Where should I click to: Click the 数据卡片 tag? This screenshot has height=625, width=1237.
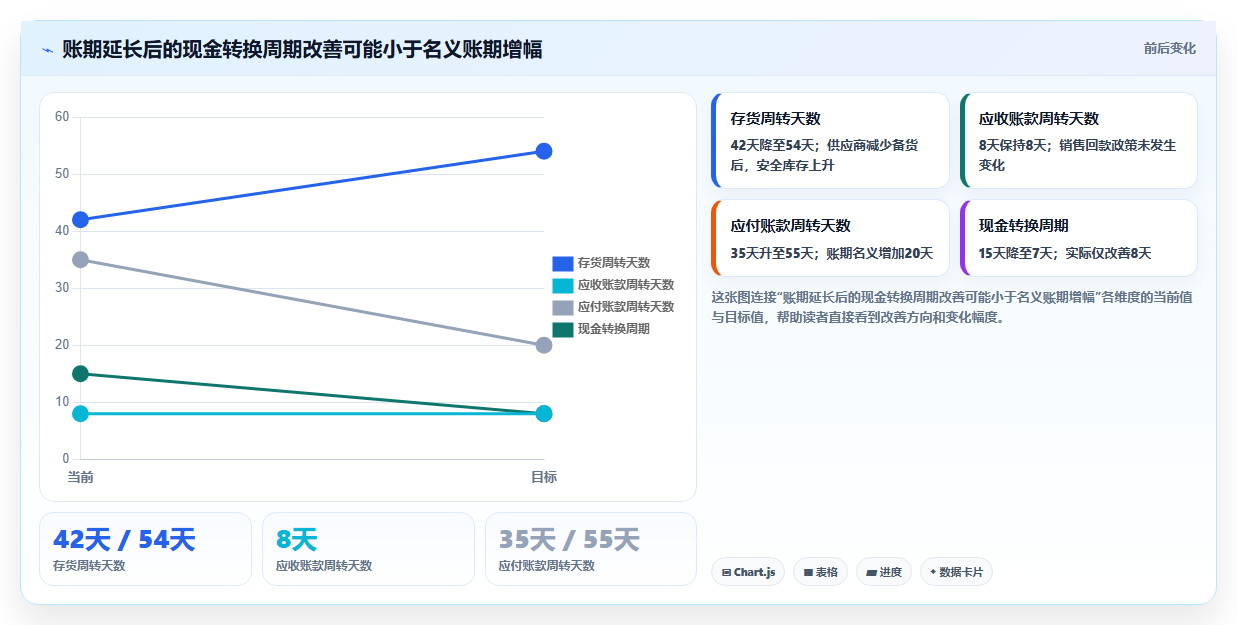click(x=956, y=572)
